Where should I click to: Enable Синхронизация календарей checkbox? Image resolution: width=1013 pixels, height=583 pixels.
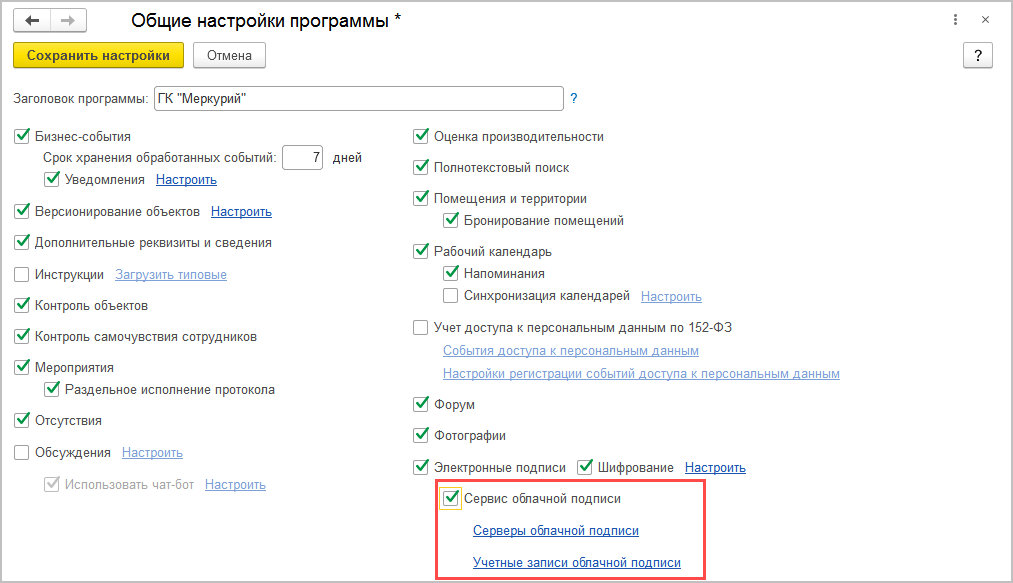(452, 296)
